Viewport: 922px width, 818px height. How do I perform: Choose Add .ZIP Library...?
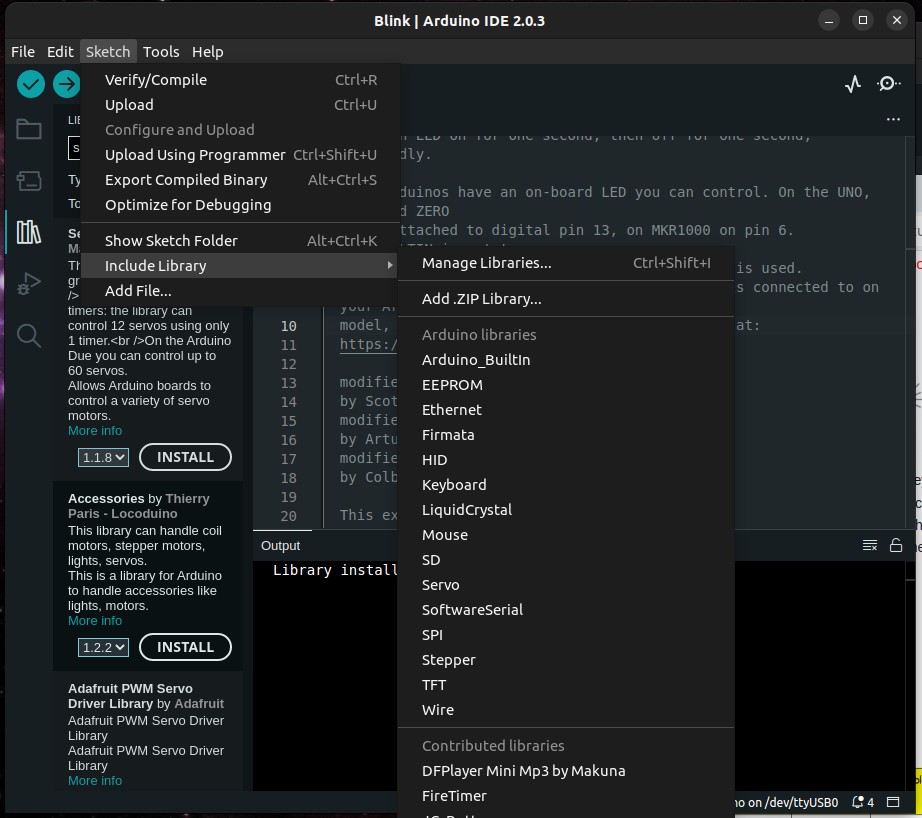pyautogui.click(x=566, y=299)
